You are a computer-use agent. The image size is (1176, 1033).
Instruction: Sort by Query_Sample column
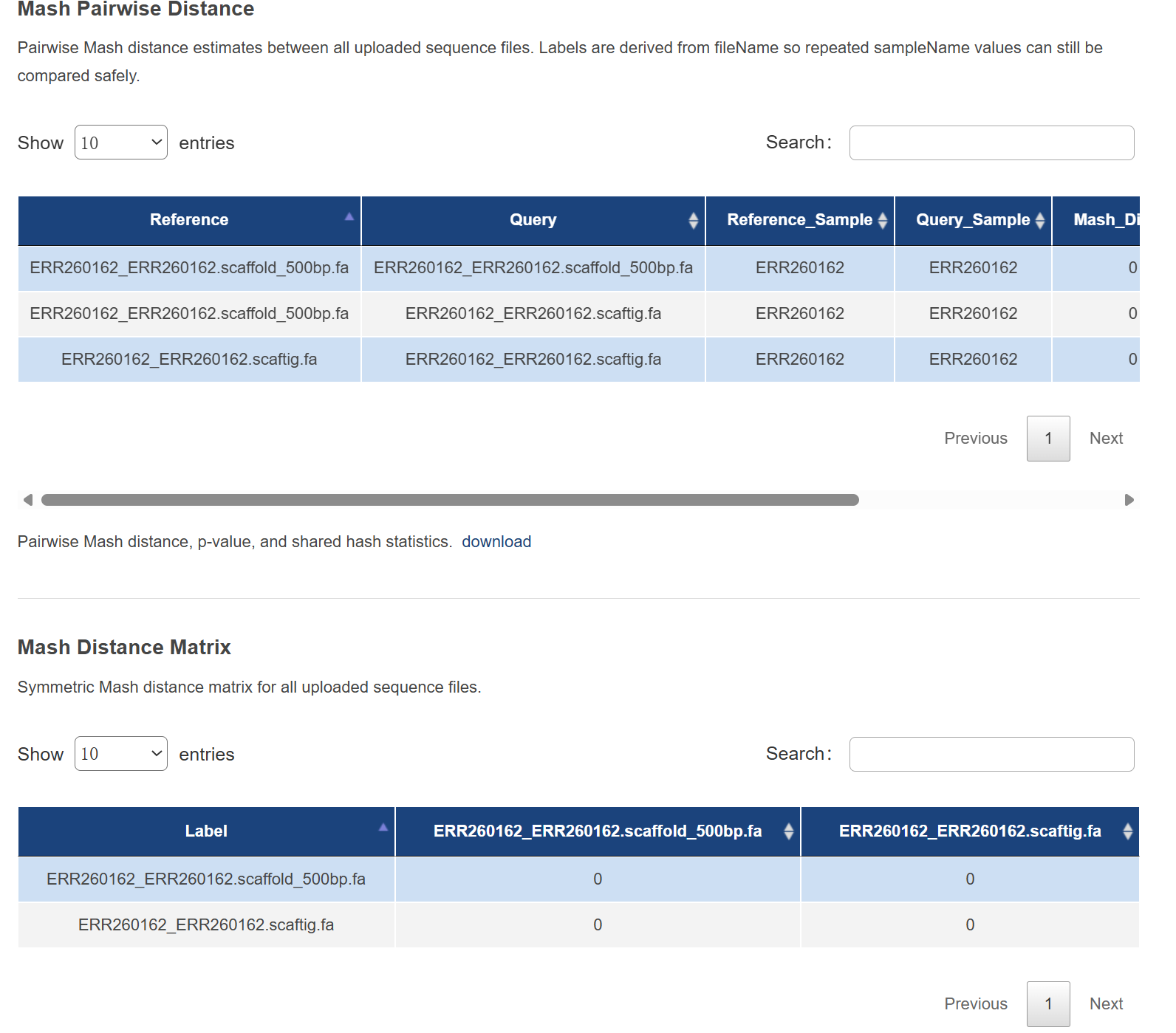point(973,220)
